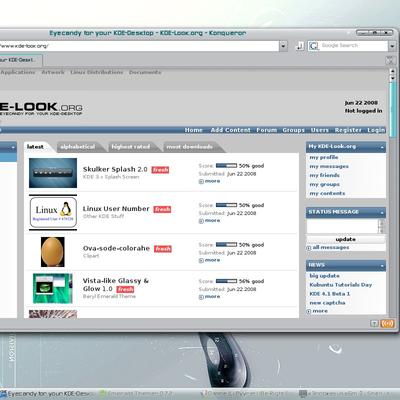
Task: Switch to the highest rated tab
Action: click(x=131, y=147)
